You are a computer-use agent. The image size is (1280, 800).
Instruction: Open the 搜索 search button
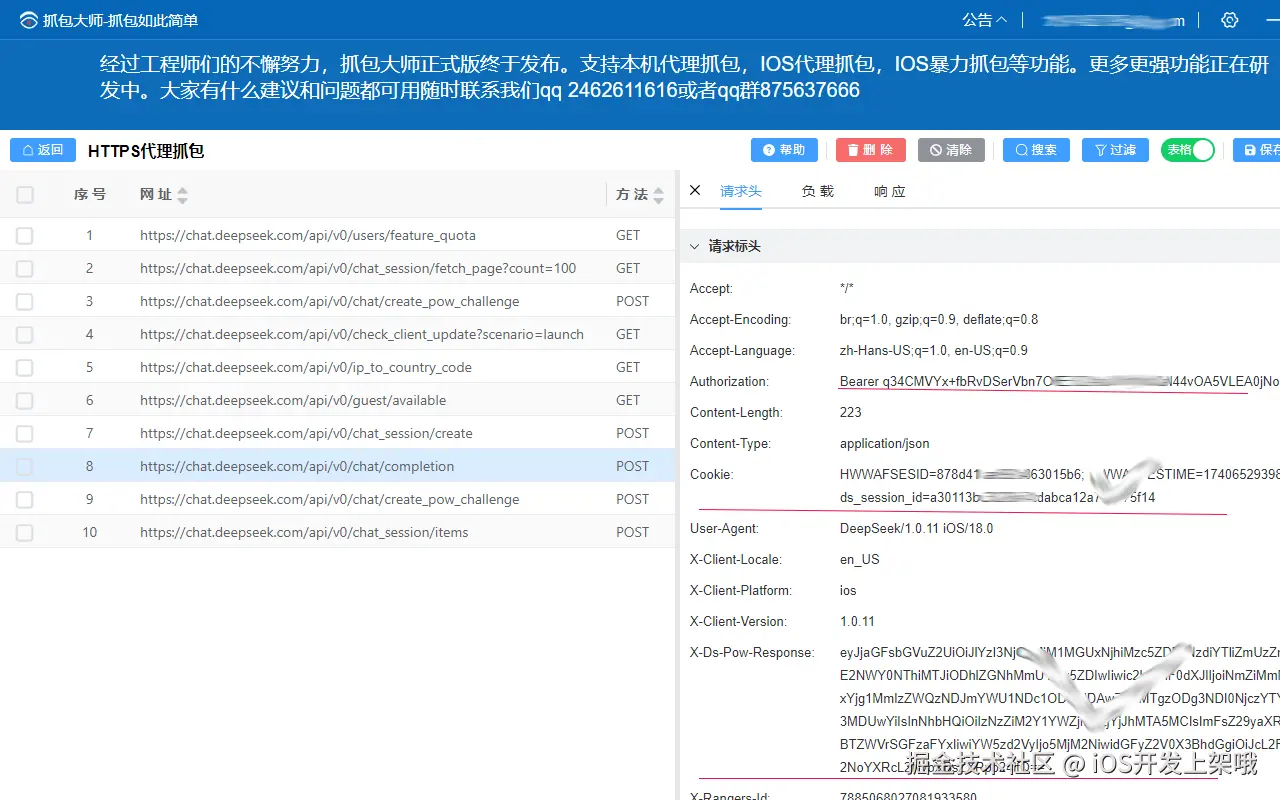tap(1036, 150)
